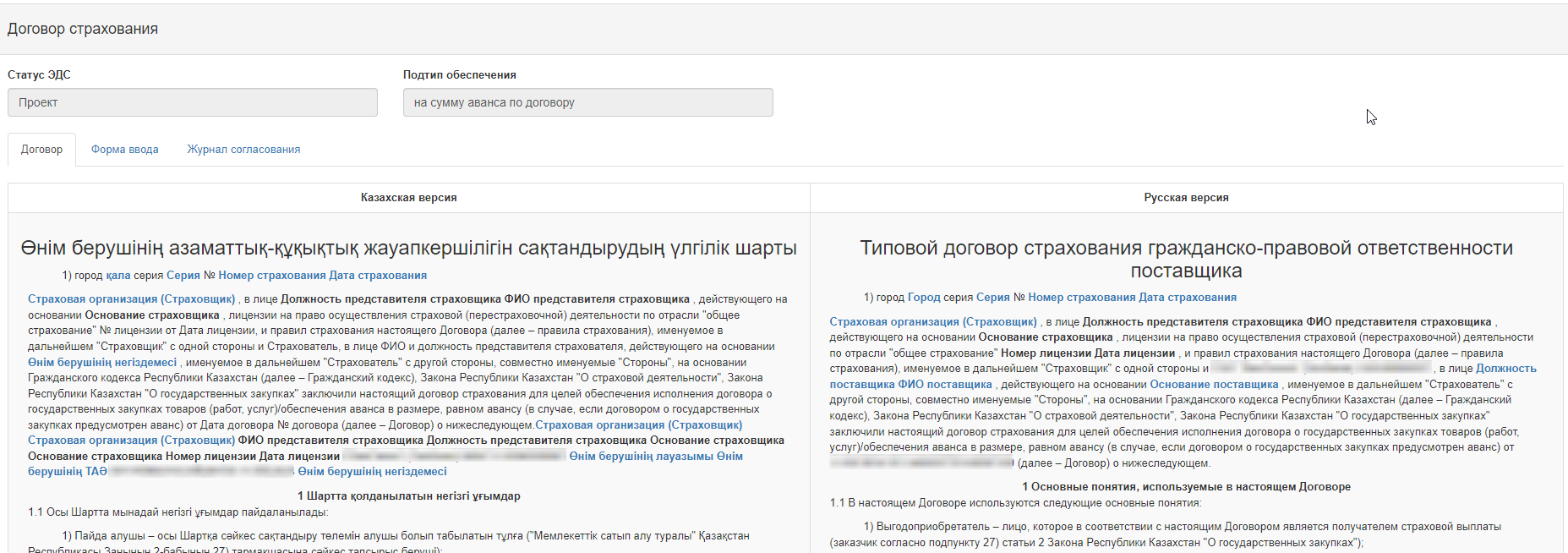Viewport: 1568px width, 553px height.
Task: Click the Статус ЭДС field showing Проект
Action: click(192, 102)
